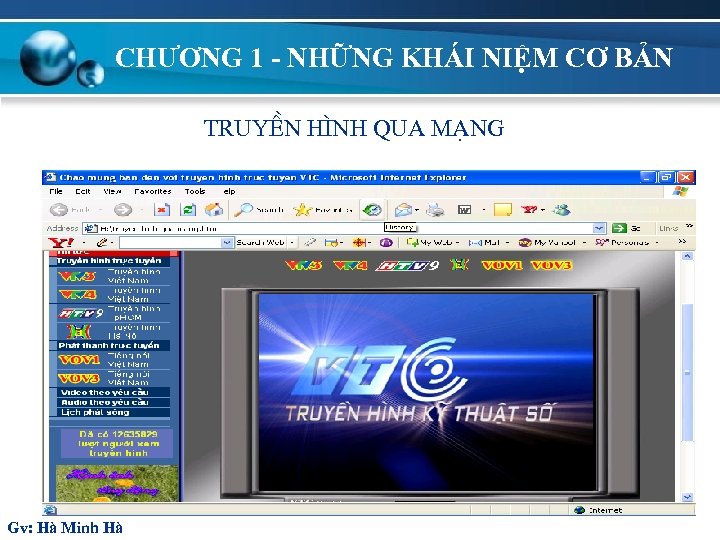Screen dimensions: 720x540
Task: Click HTV9 logo in left sidebar
Action: [81, 313]
